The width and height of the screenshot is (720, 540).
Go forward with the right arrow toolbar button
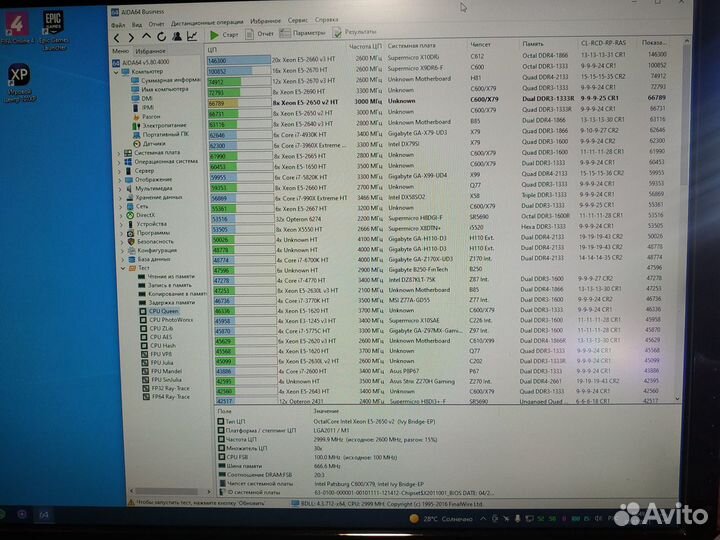pos(131,38)
